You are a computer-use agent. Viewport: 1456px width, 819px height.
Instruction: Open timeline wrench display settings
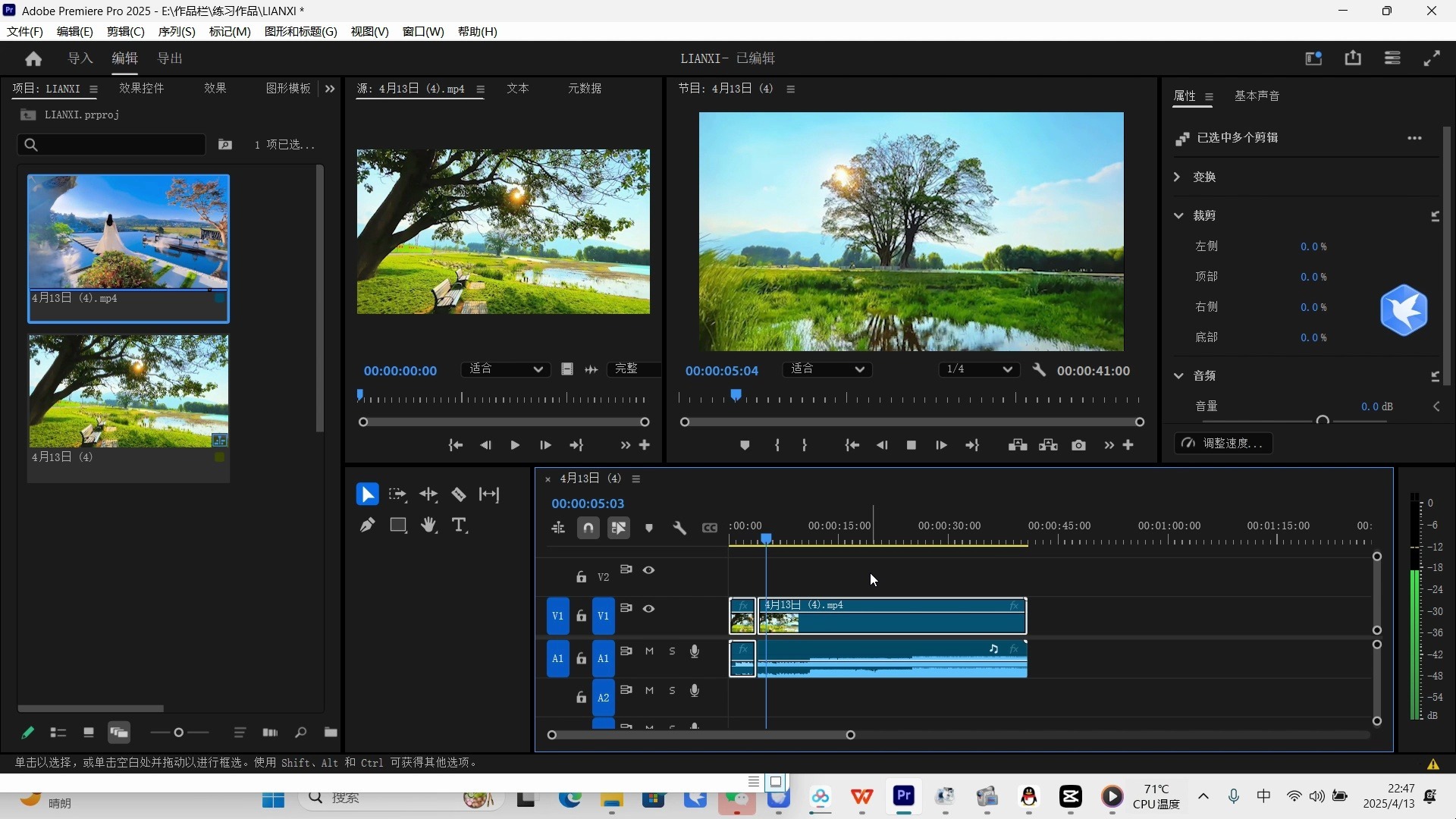pos(679,528)
